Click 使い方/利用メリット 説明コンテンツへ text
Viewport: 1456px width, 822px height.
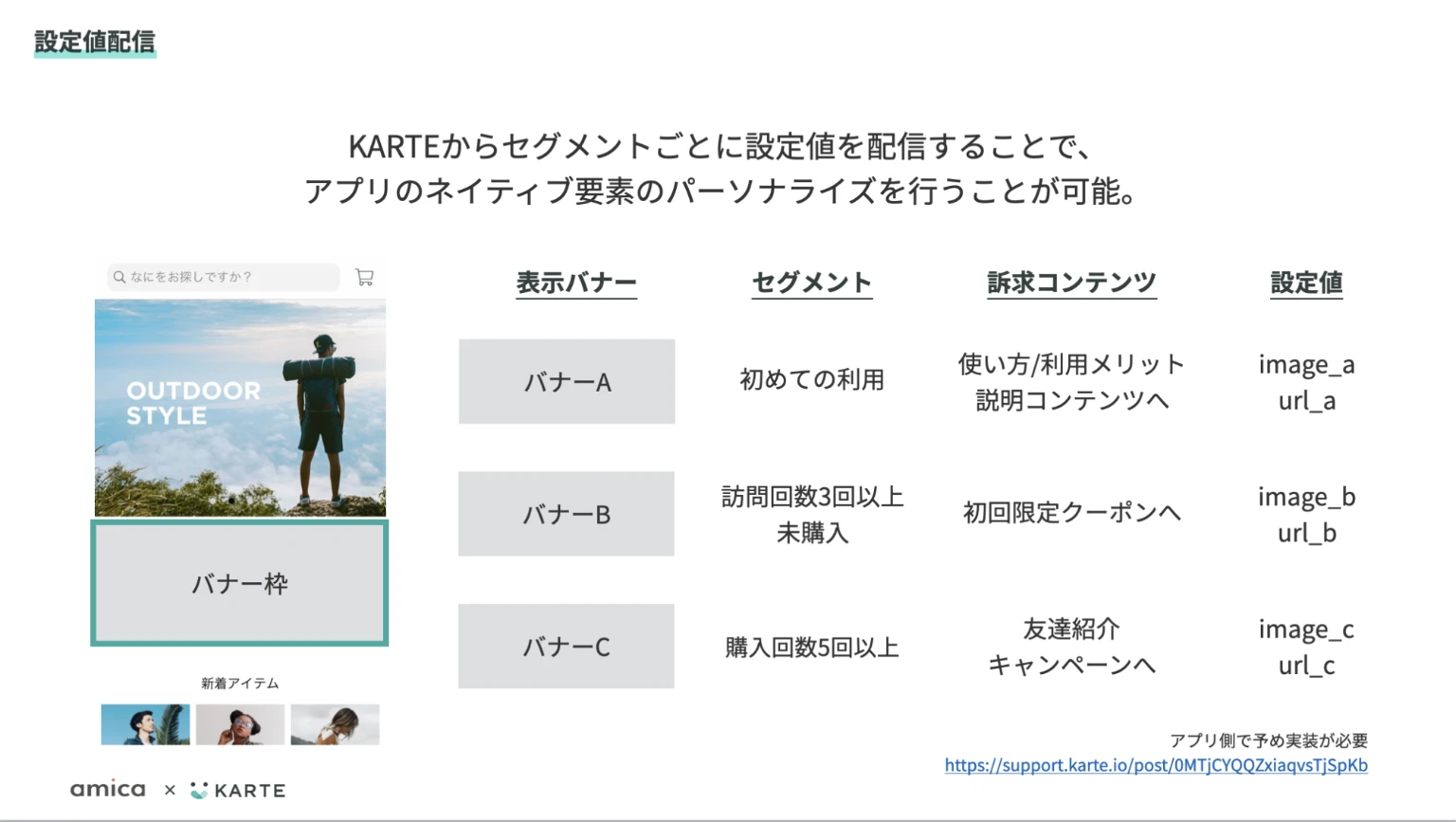pos(1071,382)
